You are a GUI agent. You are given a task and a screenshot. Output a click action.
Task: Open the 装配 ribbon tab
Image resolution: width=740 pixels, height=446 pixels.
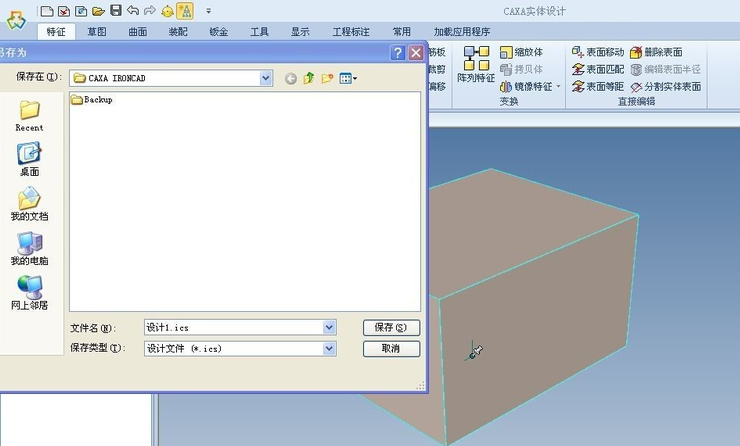pyautogui.click(x=178, y=32)
